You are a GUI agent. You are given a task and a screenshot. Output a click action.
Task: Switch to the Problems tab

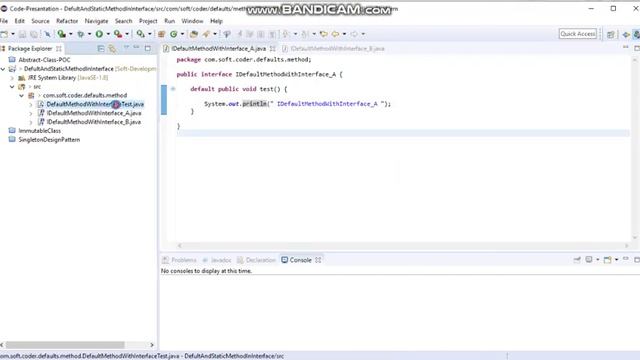pos(180,260)
